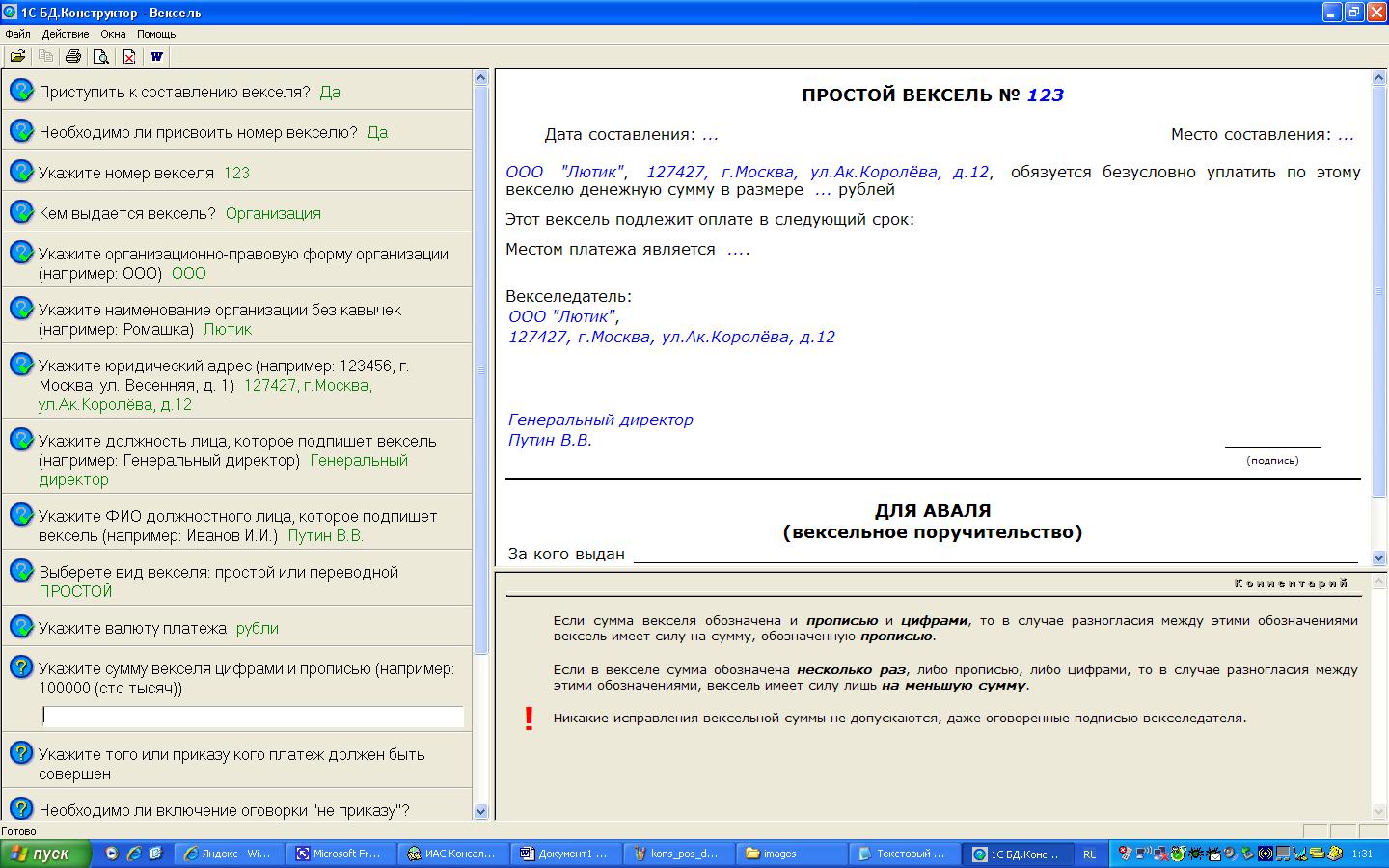Click the Print toolbar icon
Screen dimensions: 1389x868
click(x=73, y=56)
